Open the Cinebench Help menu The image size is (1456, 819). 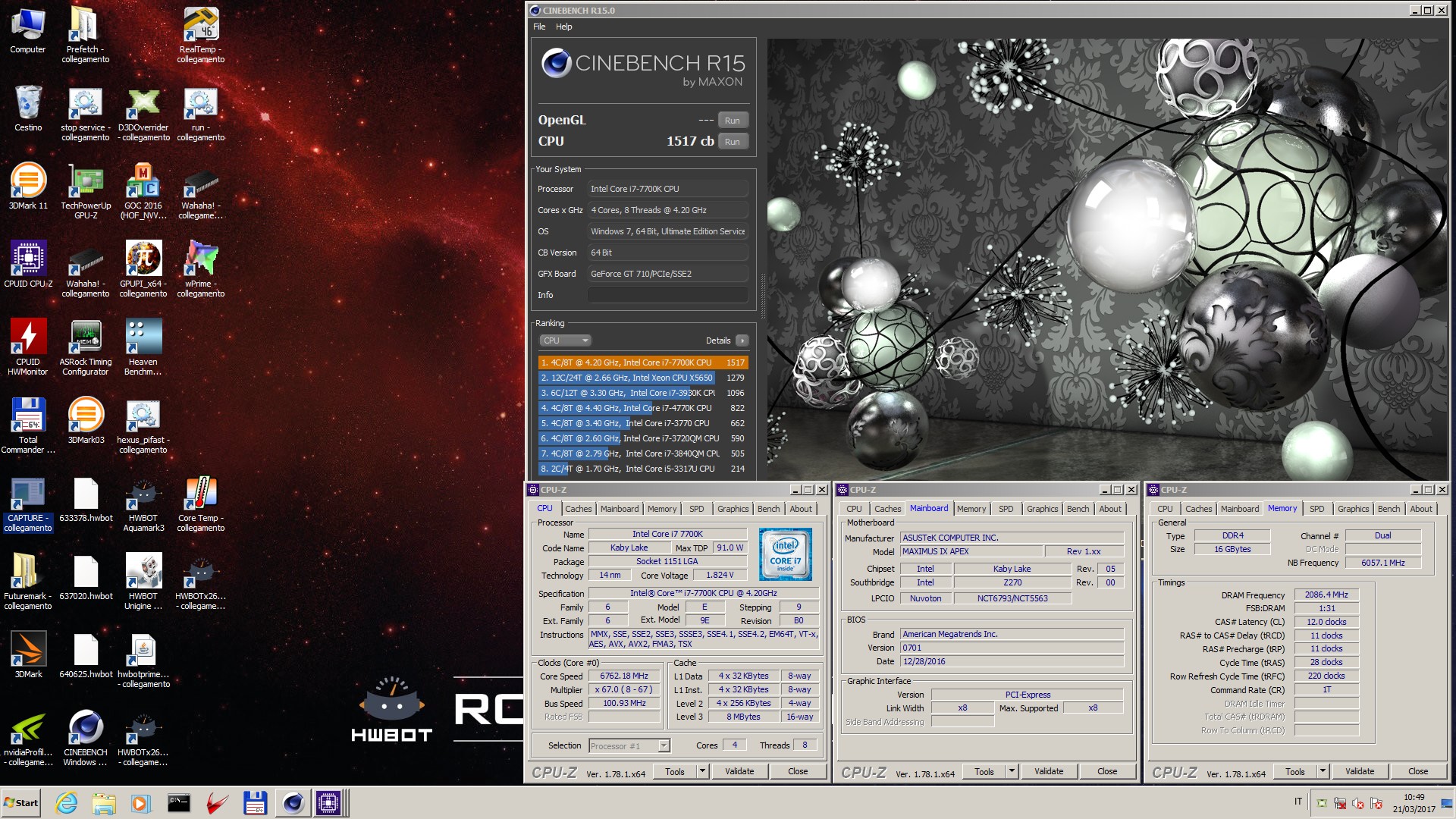[x=563, y=27]
